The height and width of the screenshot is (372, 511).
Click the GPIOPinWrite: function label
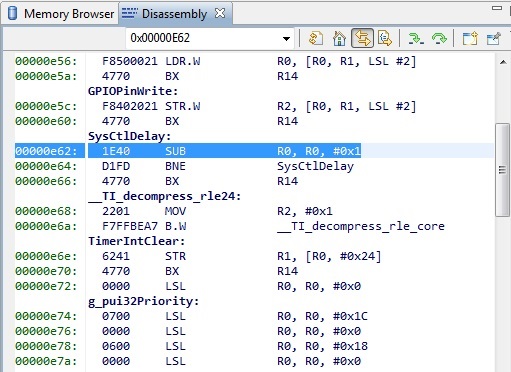tap(133, 91)
